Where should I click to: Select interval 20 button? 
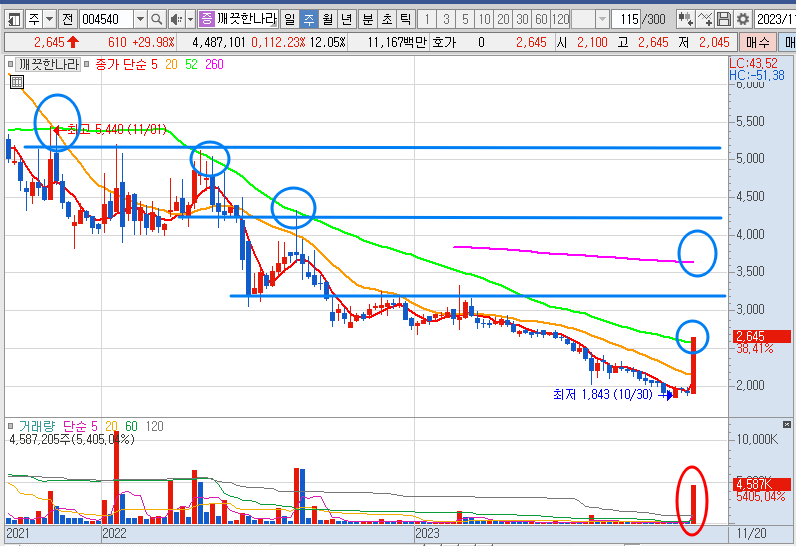coord(503,19)
